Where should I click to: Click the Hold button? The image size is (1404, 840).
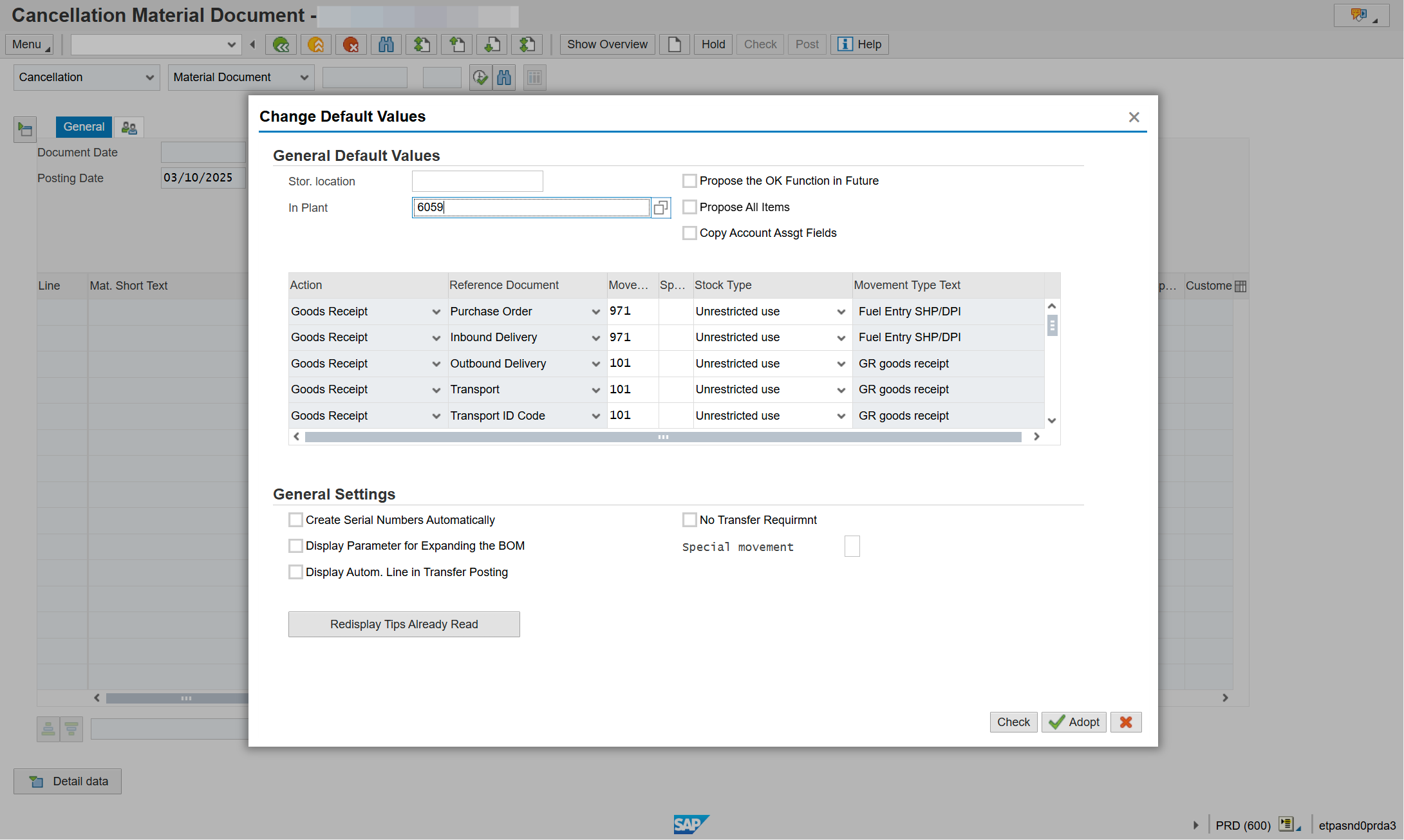713,44
